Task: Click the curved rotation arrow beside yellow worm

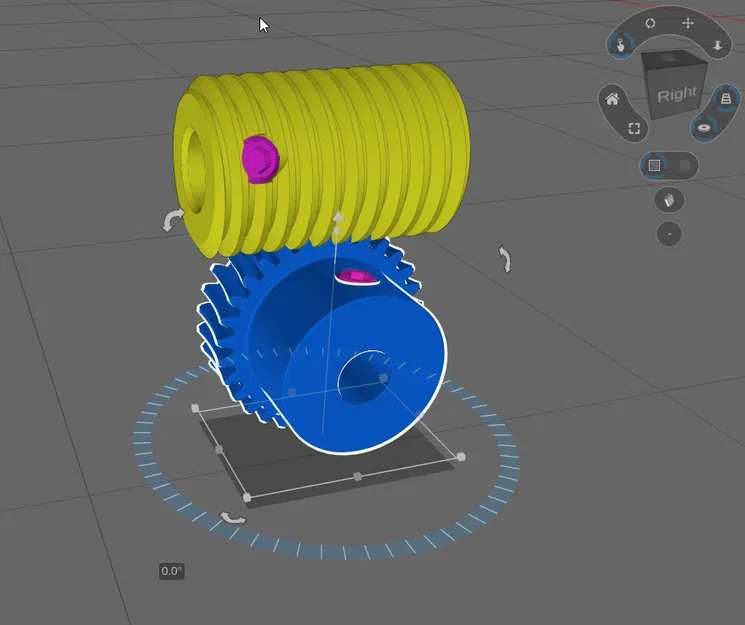Action: [172, 220]
